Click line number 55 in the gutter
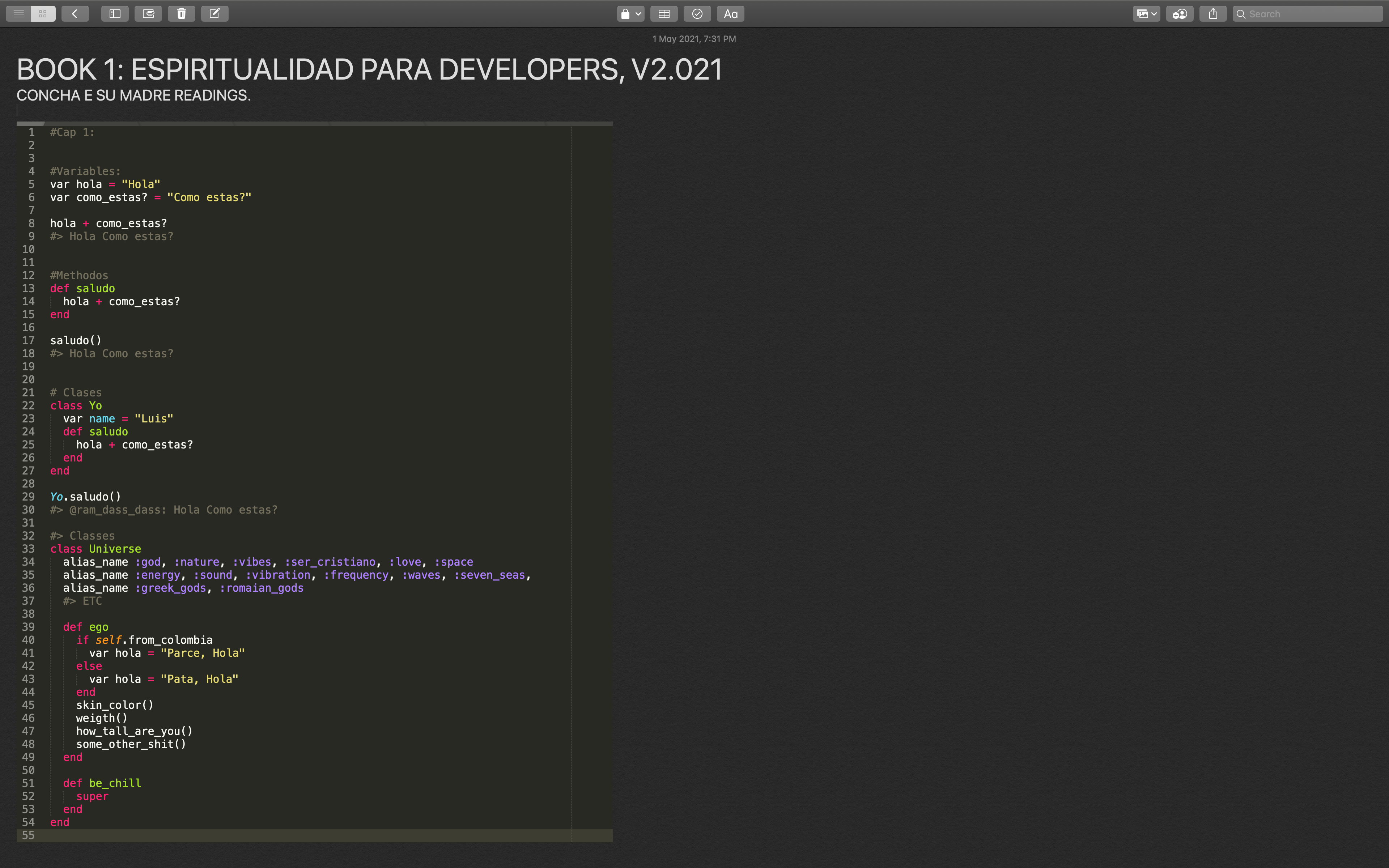 (28, 835)
